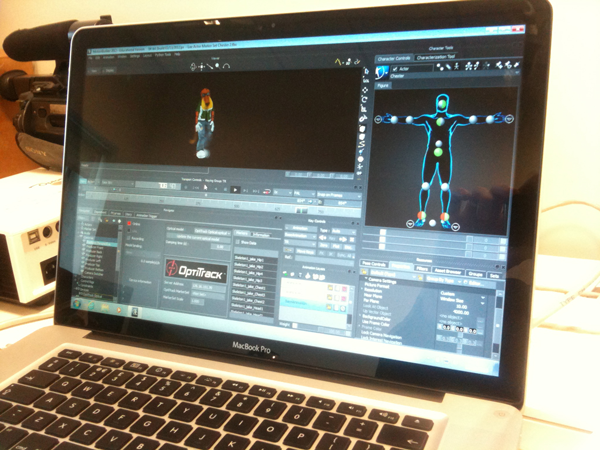The width and height of the screenshot is (600, 450).
Task: Click the skeleton figure icon in Character Controls toolbar
Action: (x=456, y=67)
